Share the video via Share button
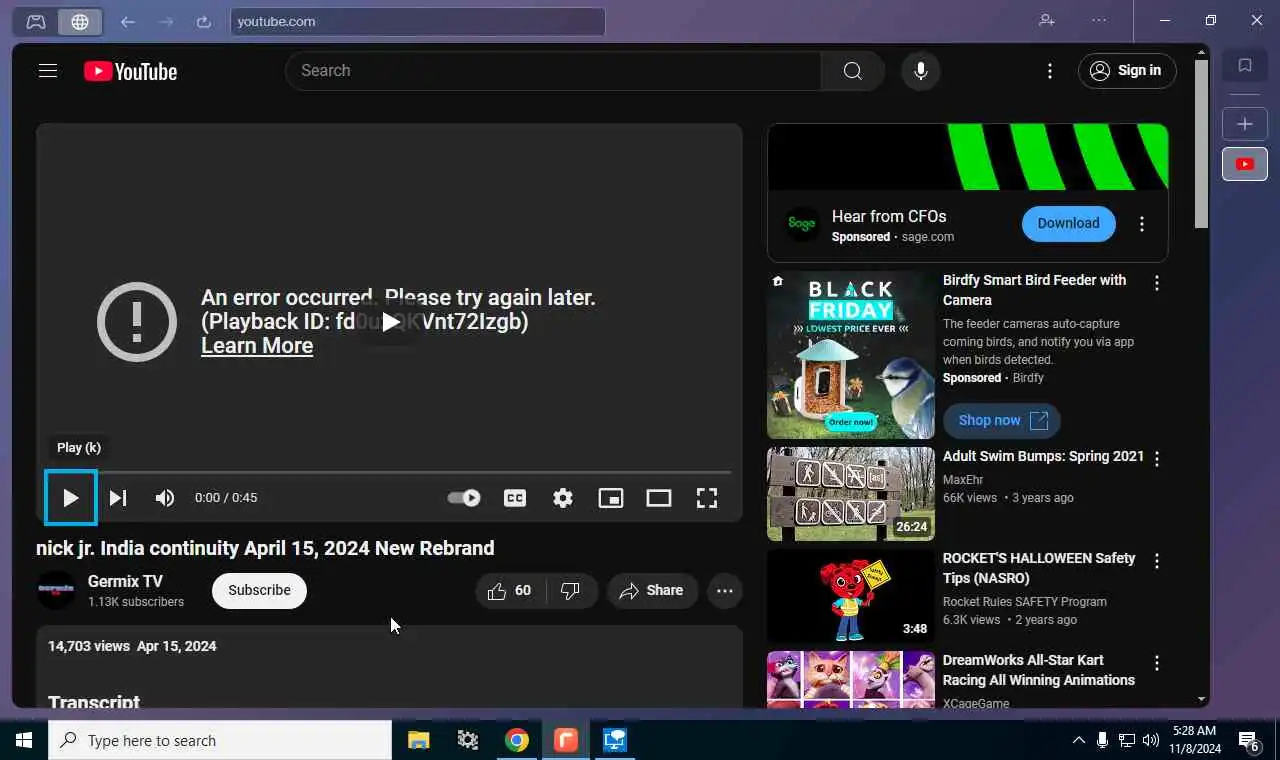This screenshot has height=760, width=1280. [651, 591]
